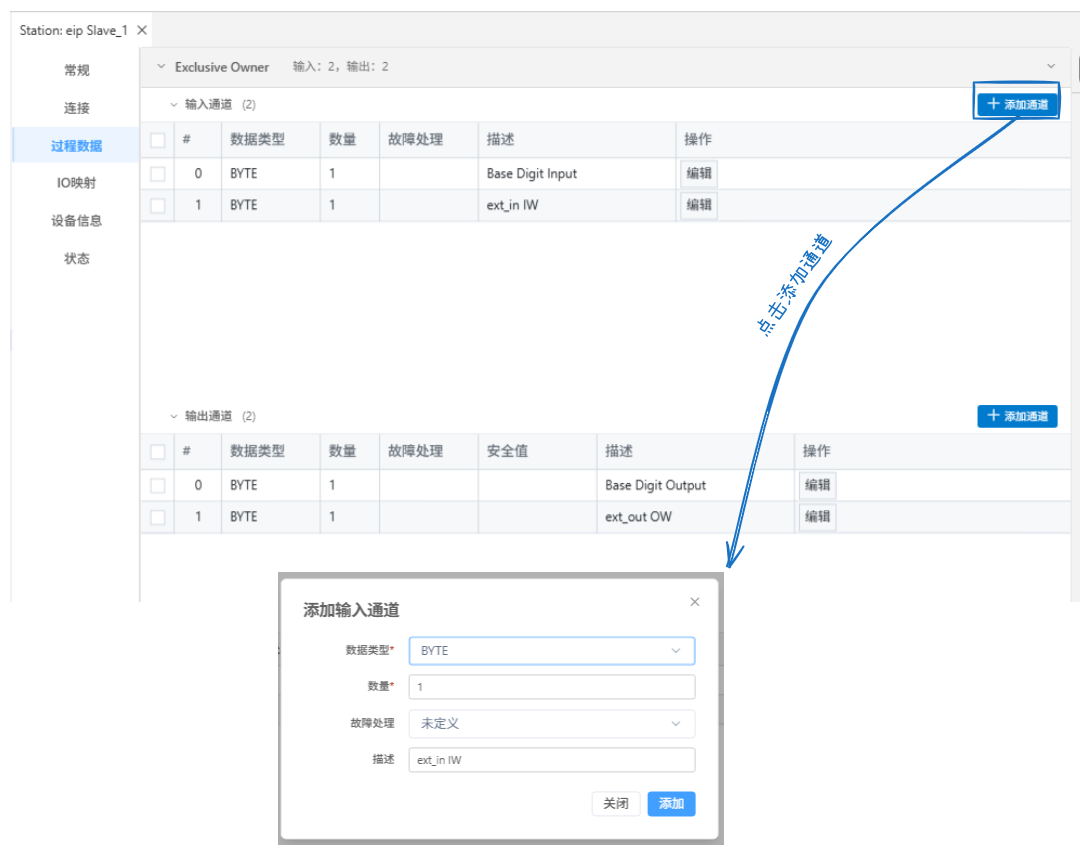Check the ext_in IW row
1090x855 pixels.
(x=158, y=205)
